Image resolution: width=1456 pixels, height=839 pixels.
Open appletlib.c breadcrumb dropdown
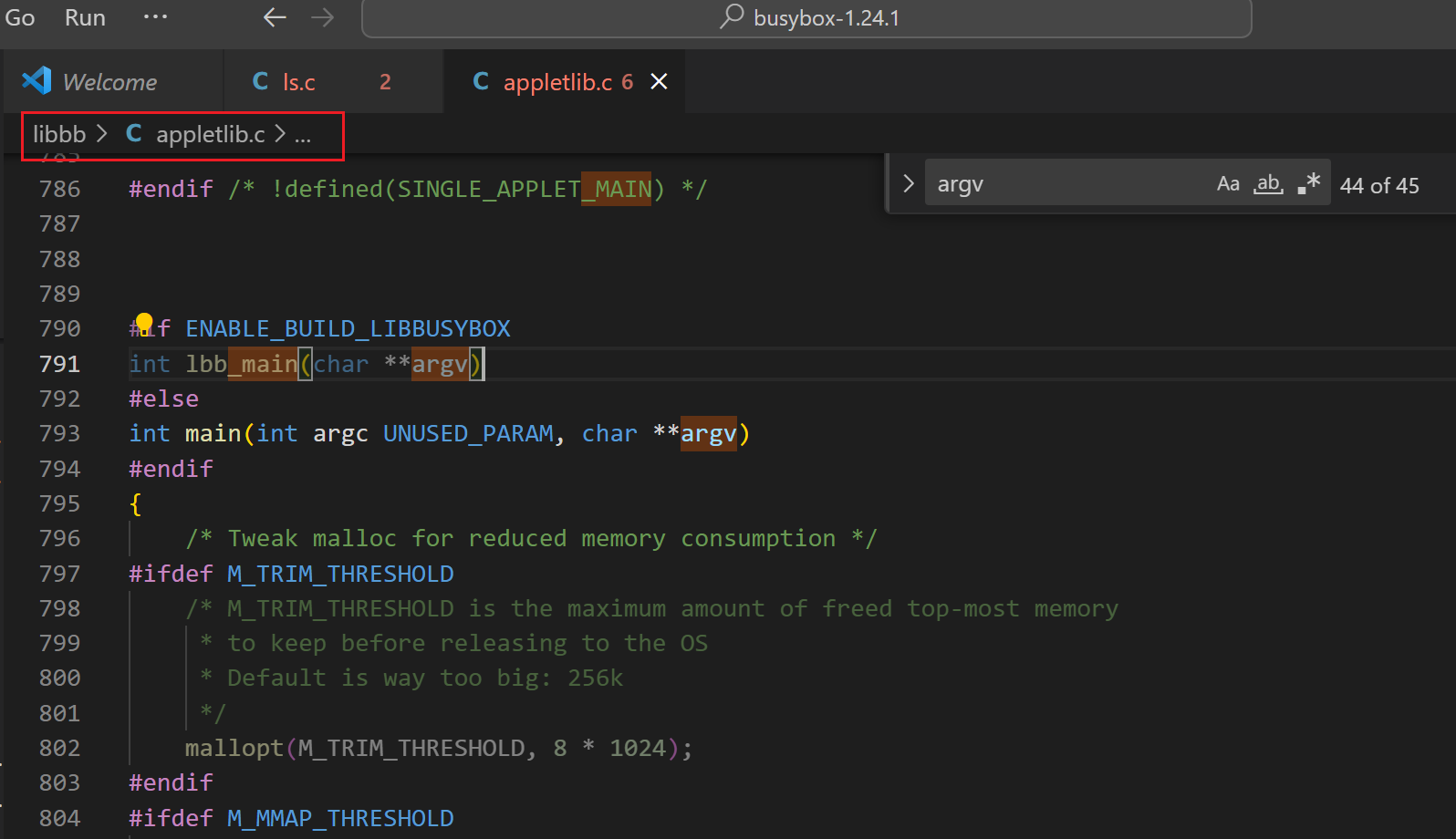[x=211, y=134]
